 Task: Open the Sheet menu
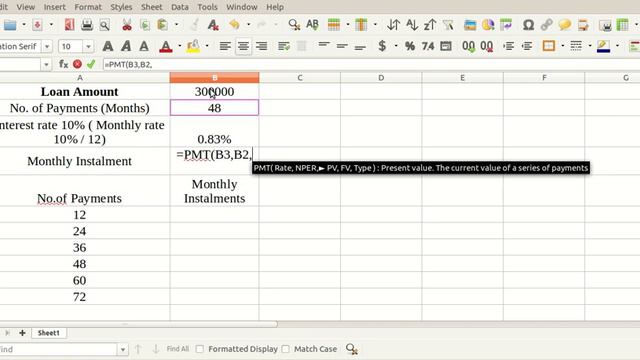(151, 7)
